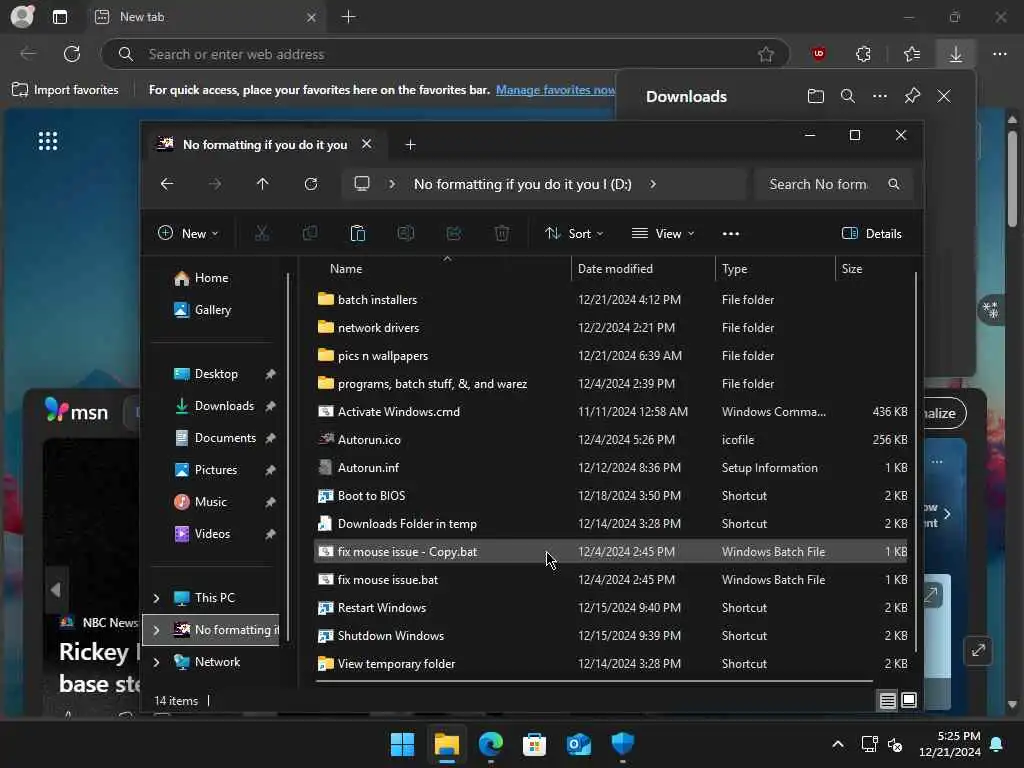Click the Search No formatting search box

pos(833,184)
